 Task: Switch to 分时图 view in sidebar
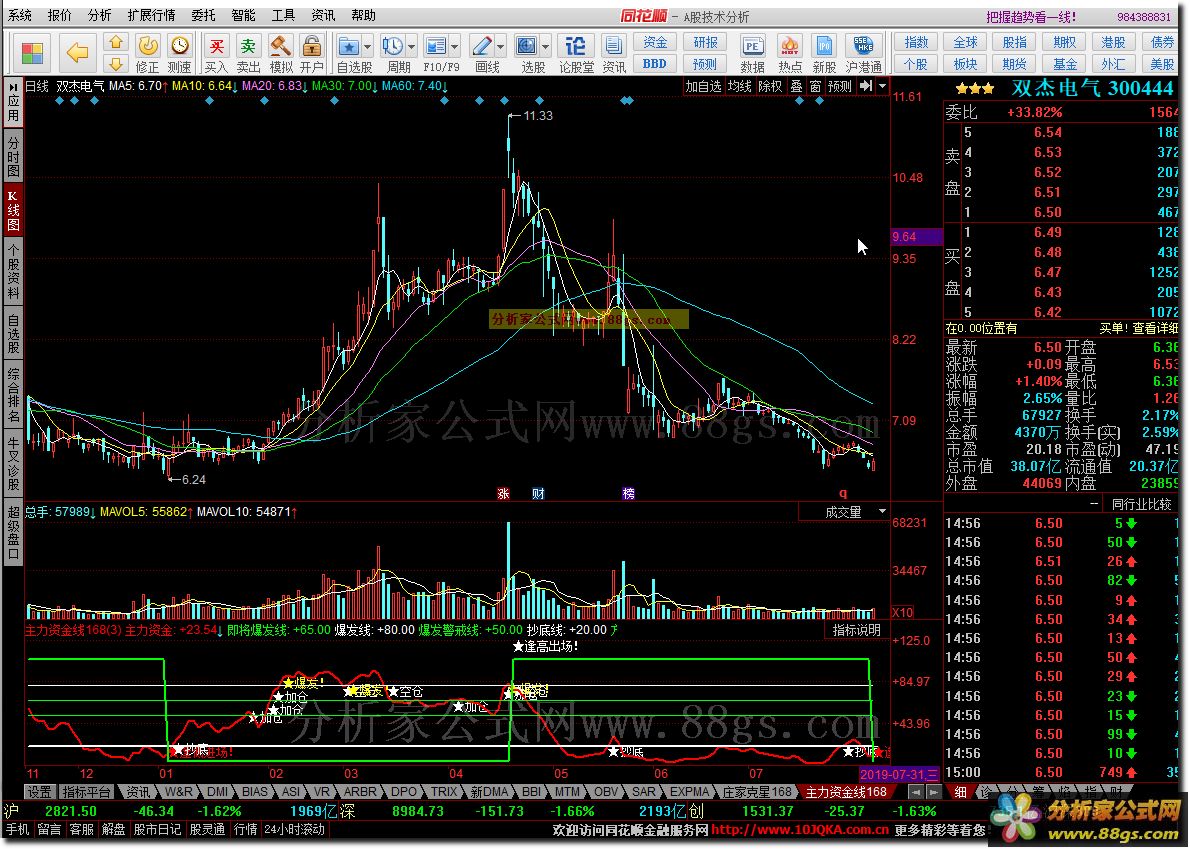pos(13,157)
